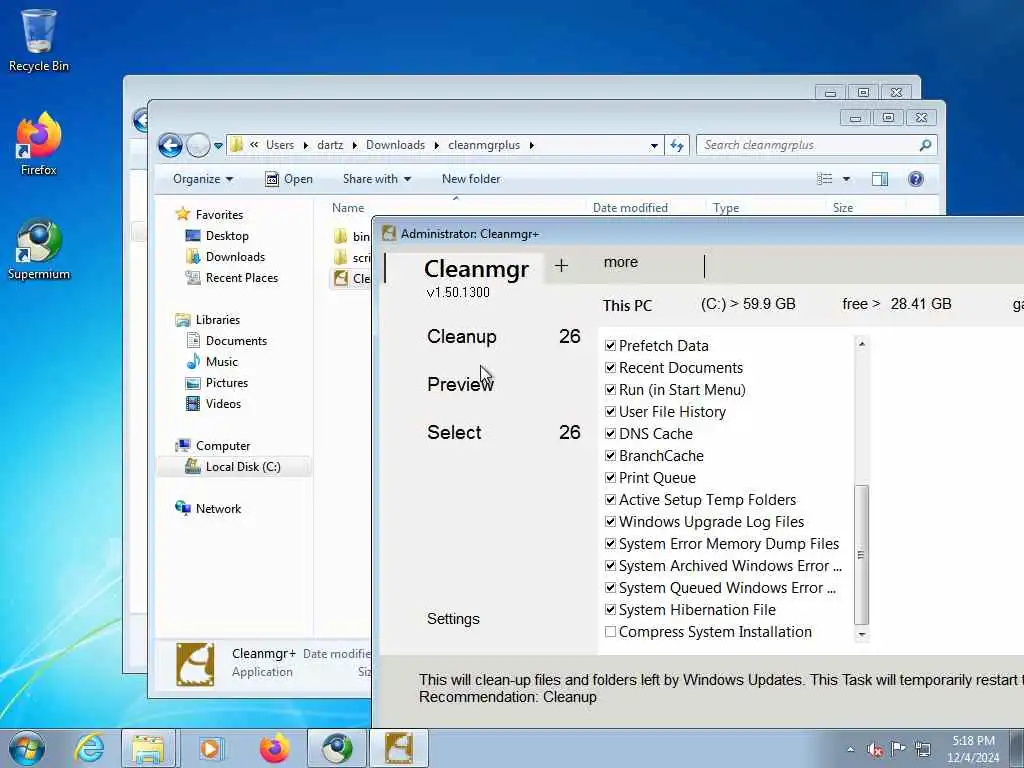Click Select in the Cleanmgr+ sidebar
This screenshot has width=1024, height=768.
coord(454,432)
